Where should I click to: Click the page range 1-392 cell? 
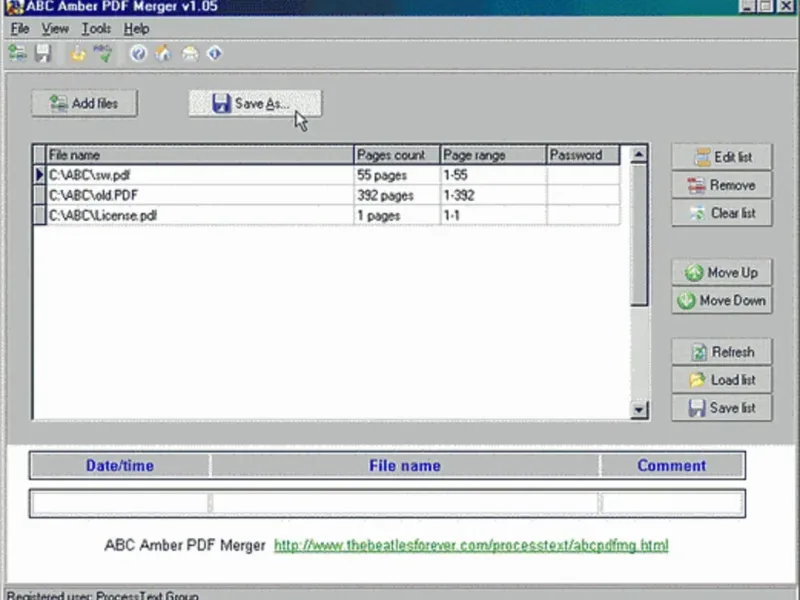click(493, 195)
